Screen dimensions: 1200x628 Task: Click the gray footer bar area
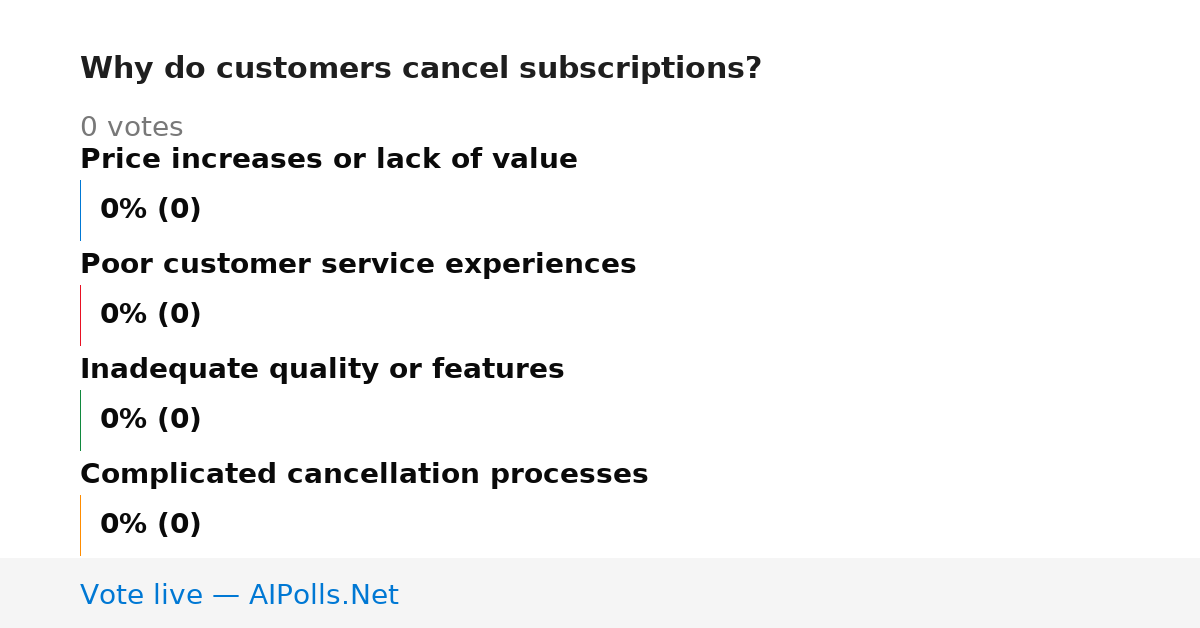(x=600, y=593)
